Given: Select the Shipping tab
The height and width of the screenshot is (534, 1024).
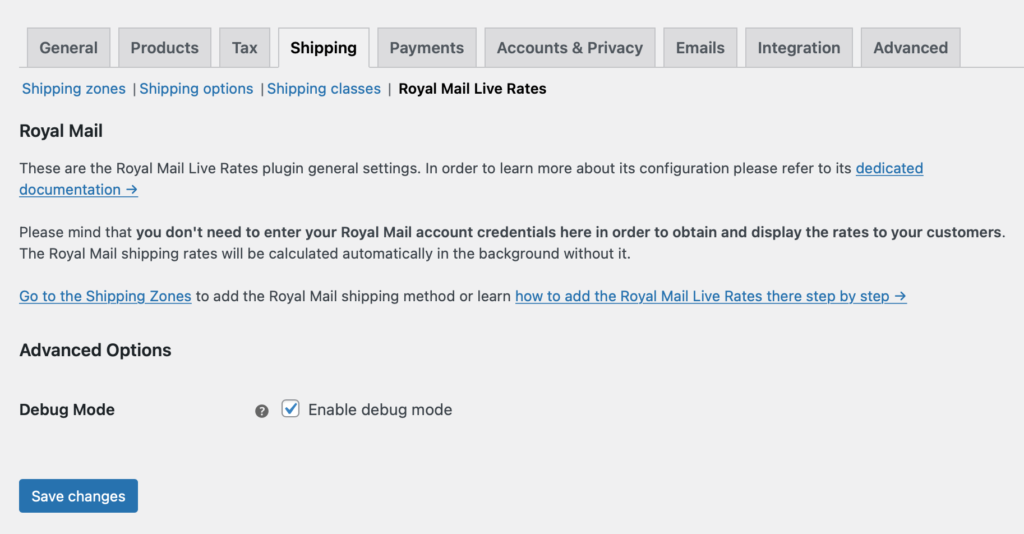Looking at the screenshot, I should pos(323,48).
